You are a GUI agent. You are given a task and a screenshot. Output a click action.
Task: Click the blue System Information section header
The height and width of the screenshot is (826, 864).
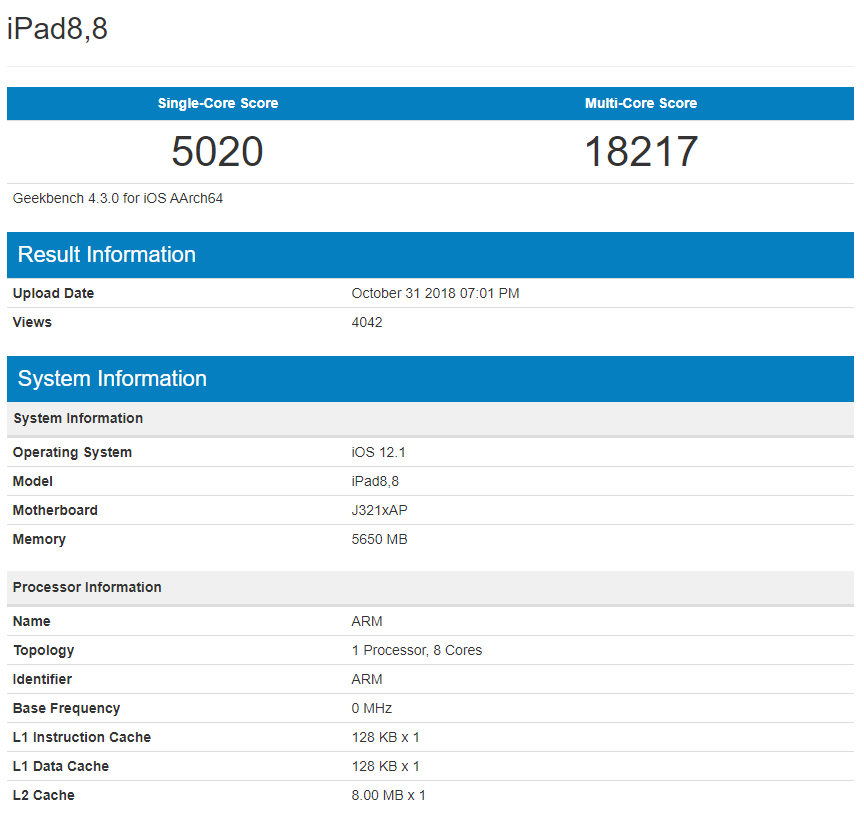coord(430,379)
